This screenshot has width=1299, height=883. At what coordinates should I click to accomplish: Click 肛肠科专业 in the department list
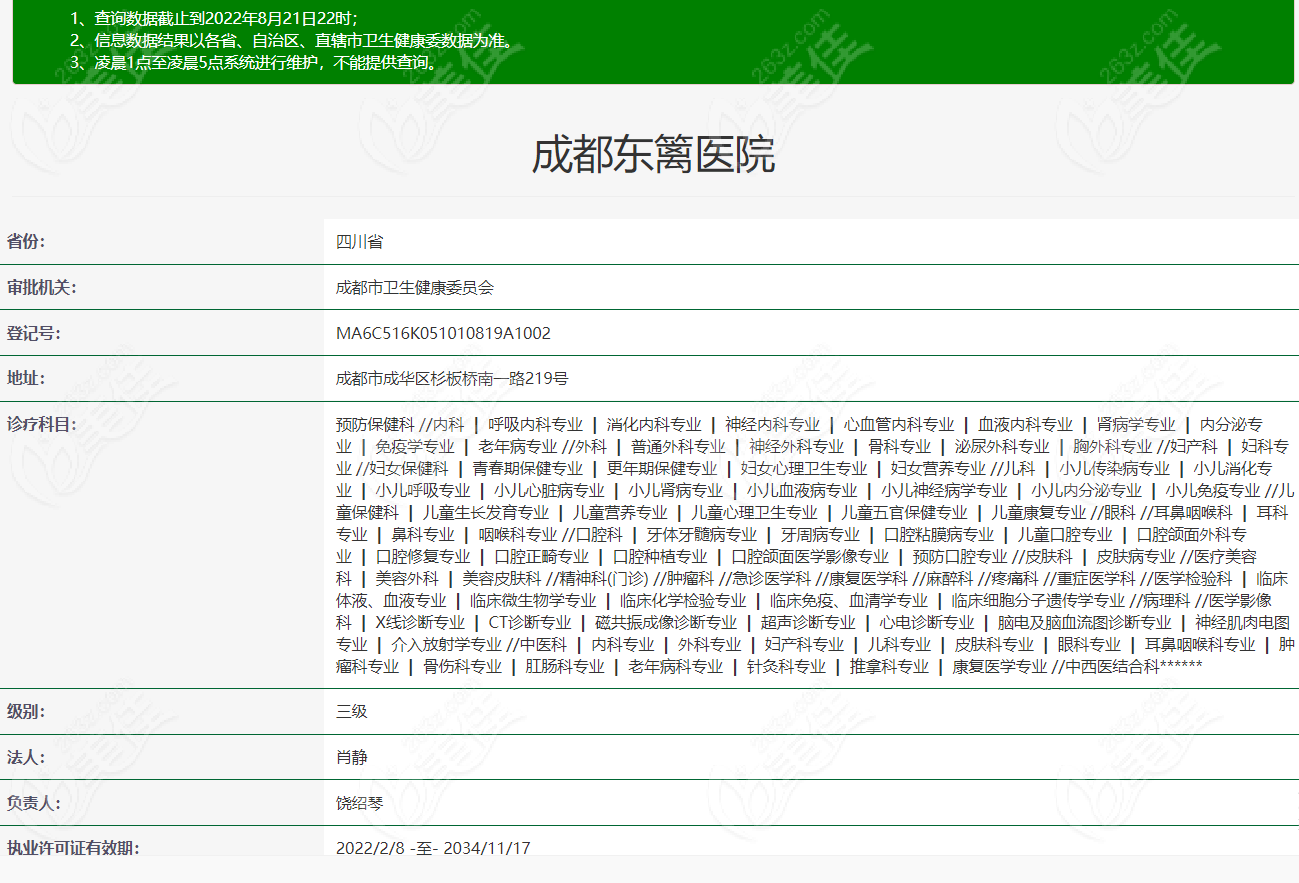(x=565, y=666)
